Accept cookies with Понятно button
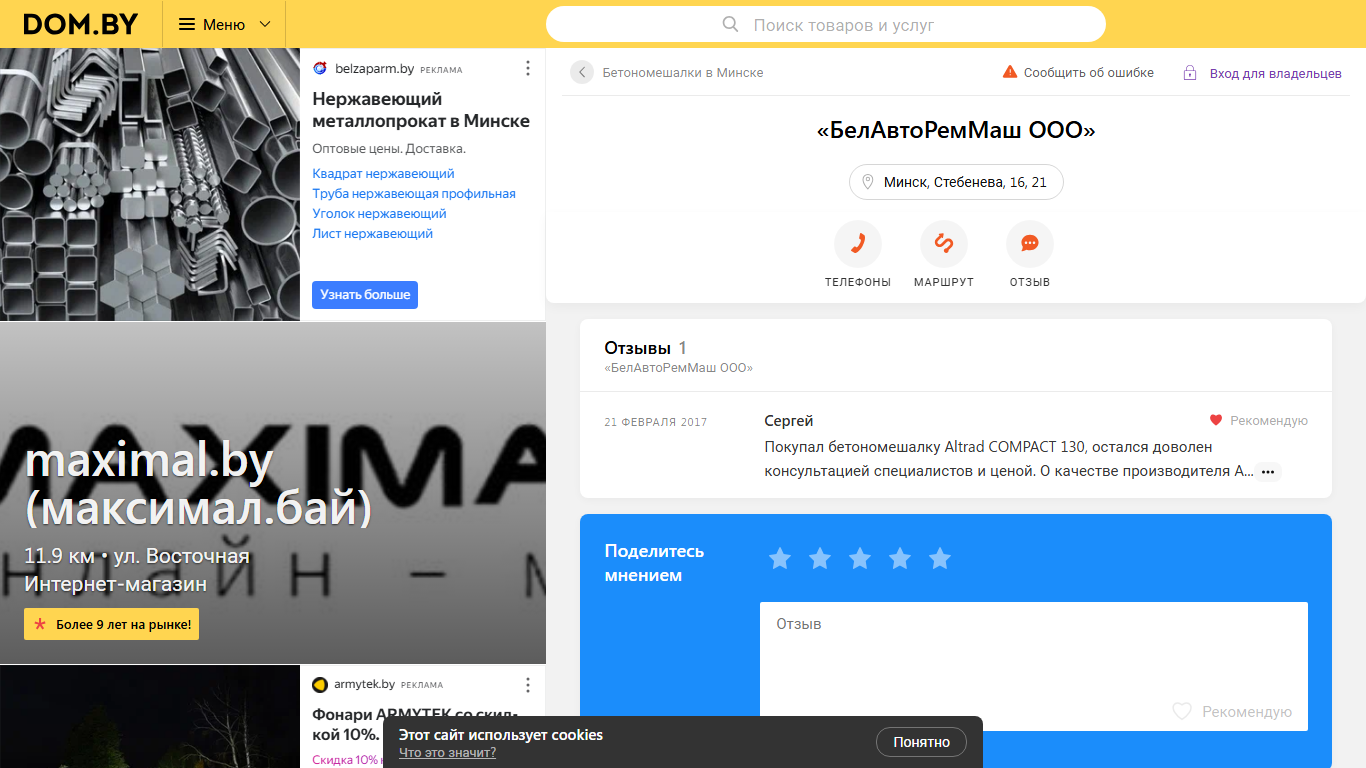1366x768 pixels. coord(922,742)
